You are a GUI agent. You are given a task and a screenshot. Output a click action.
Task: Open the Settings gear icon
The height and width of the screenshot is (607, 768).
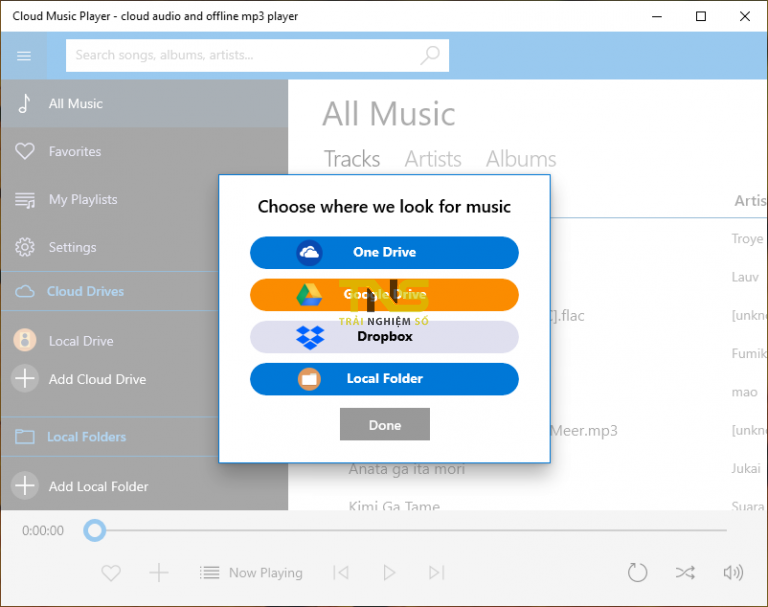click(24, 247)
